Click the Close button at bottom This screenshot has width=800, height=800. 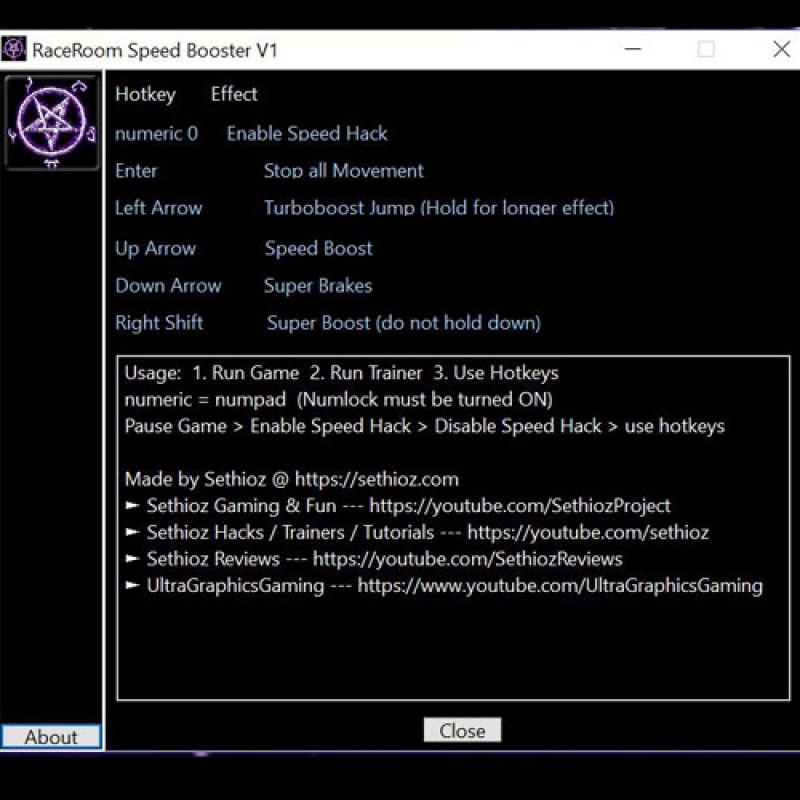(462, 730)
